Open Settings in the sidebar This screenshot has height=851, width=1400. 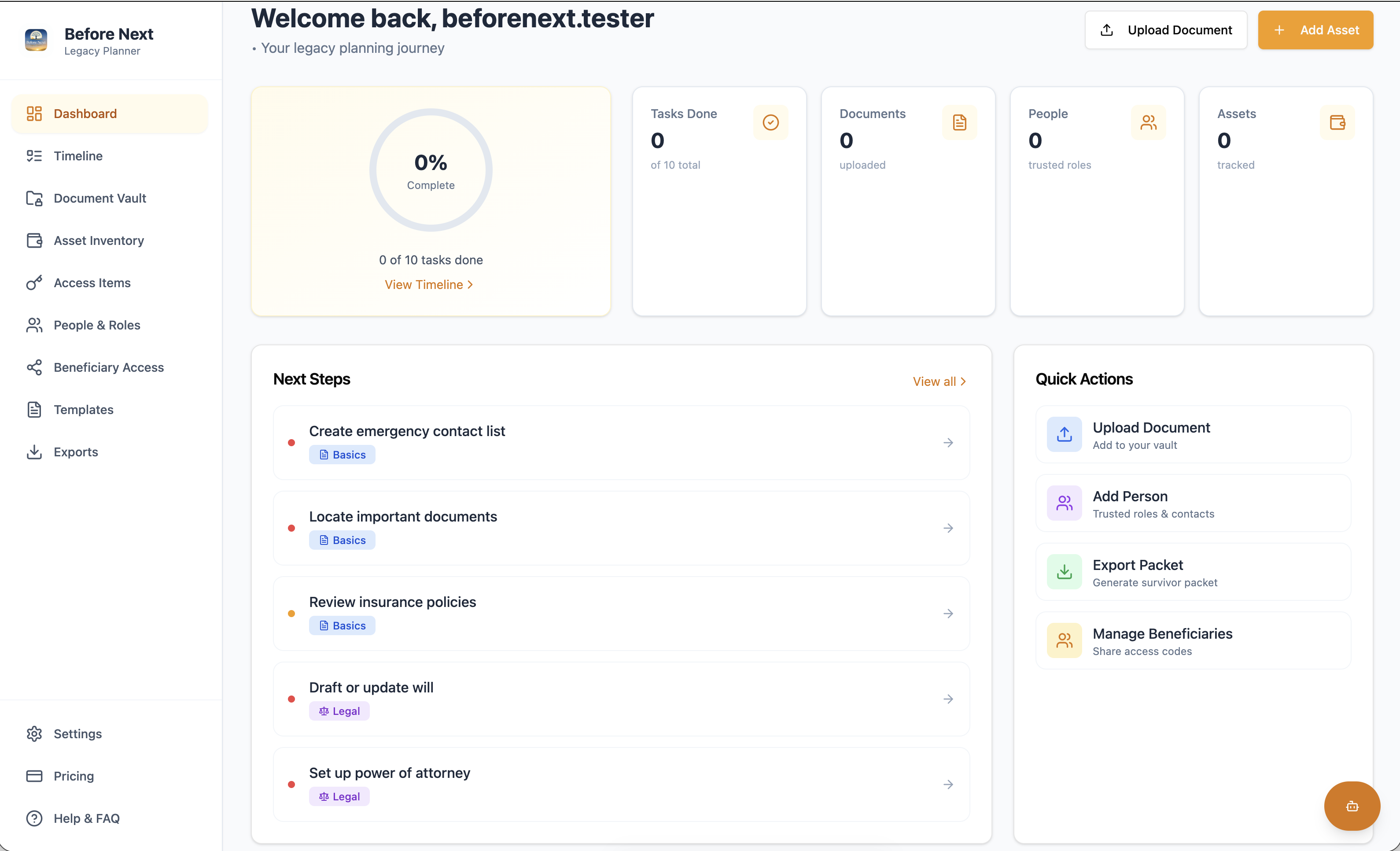(110, 734)
